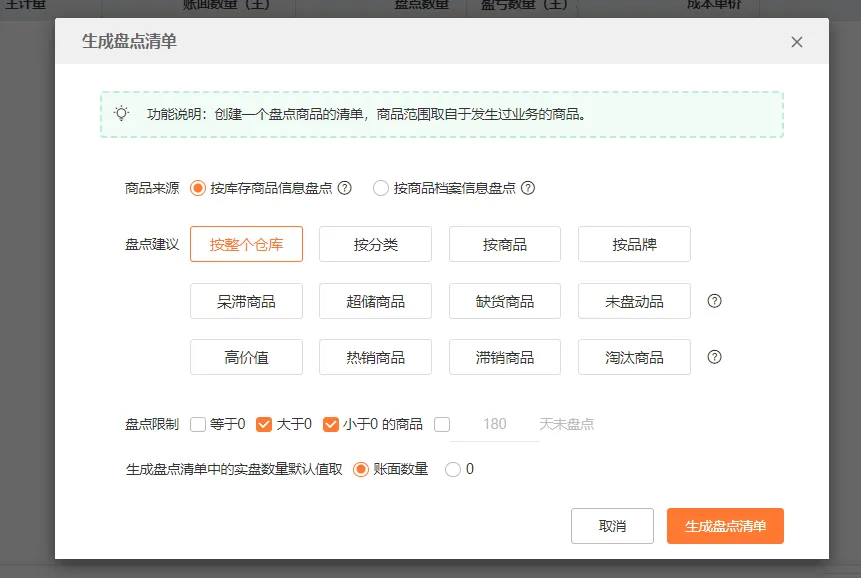The height and width of the screenshot is (578, 861).
Task: Choose the 按品牌 suggestion
Action: pyautogui.click(x=634, y=244)
